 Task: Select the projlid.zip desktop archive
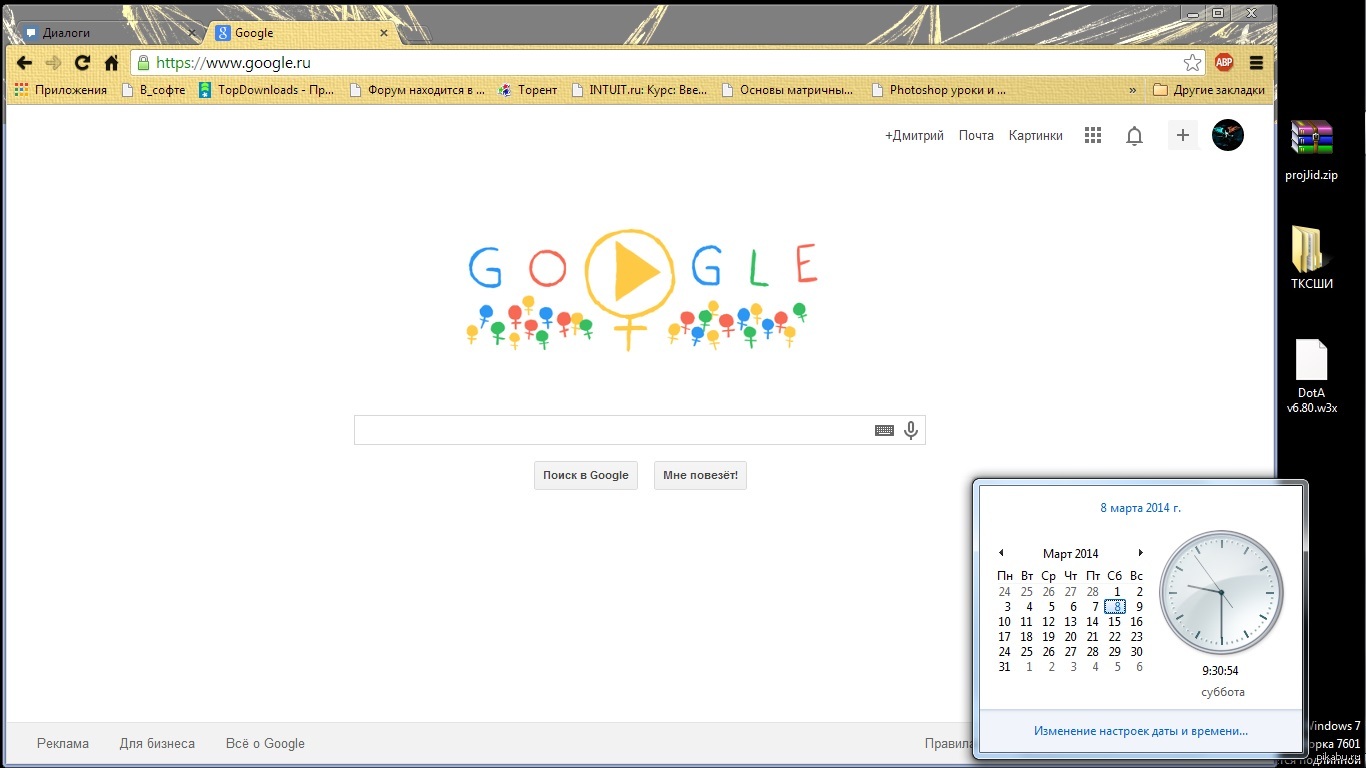coord(1311,151)
